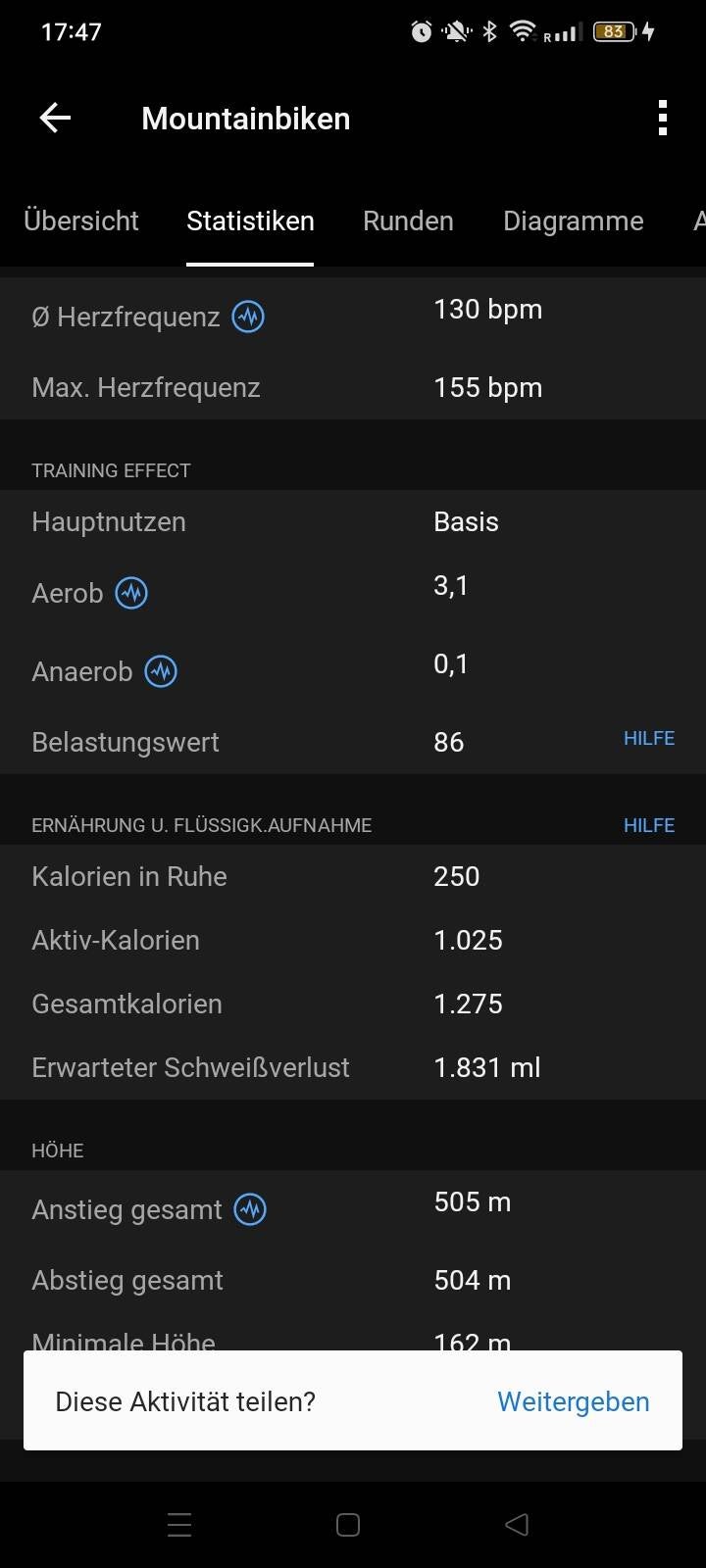Tap the Hauptnutzen Basis row
706x1568 pixels.
pyautogui.click(x=353, y=522)
